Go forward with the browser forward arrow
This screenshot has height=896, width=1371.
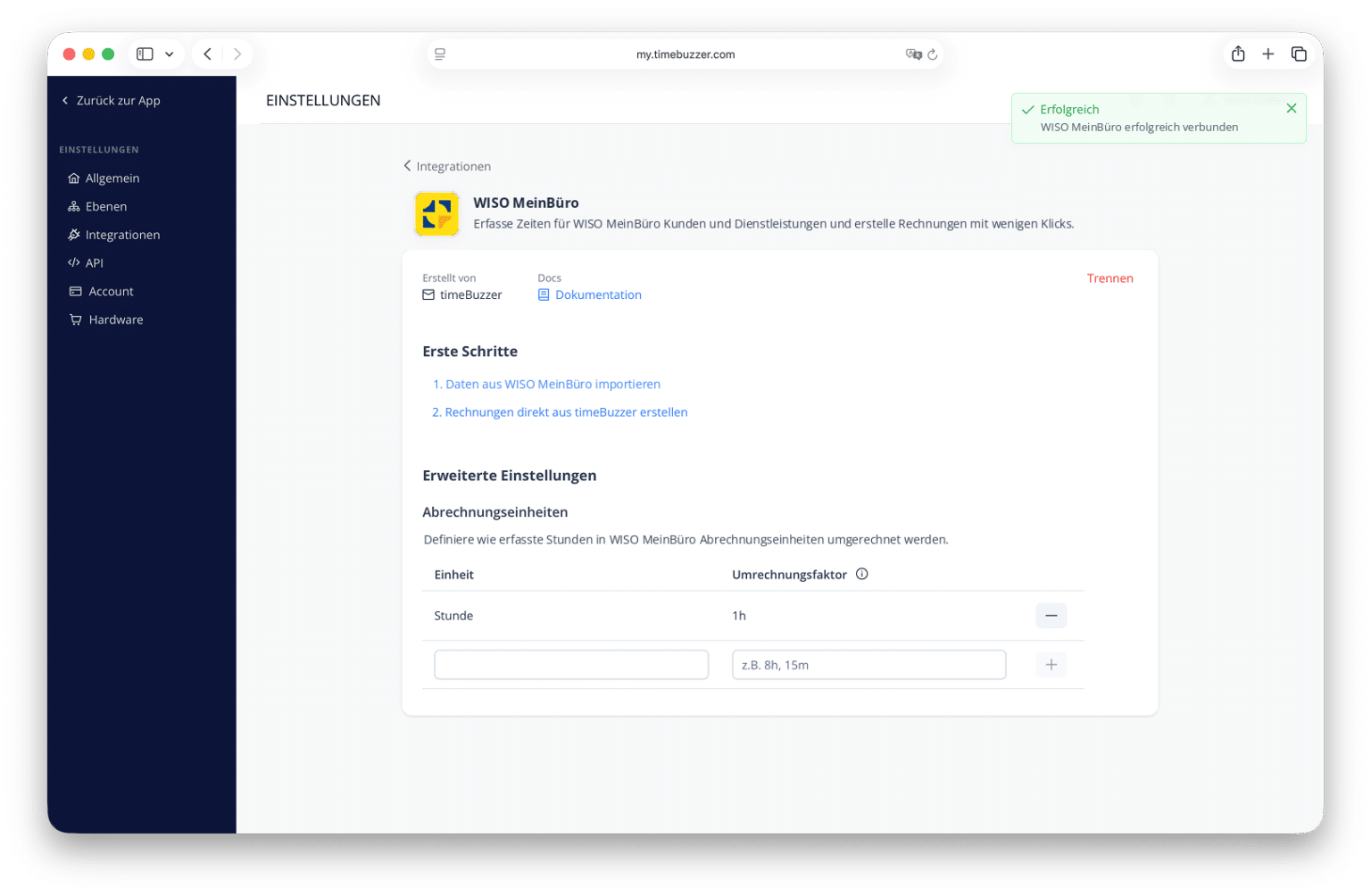pyautogui.click(x=237, y=54)
